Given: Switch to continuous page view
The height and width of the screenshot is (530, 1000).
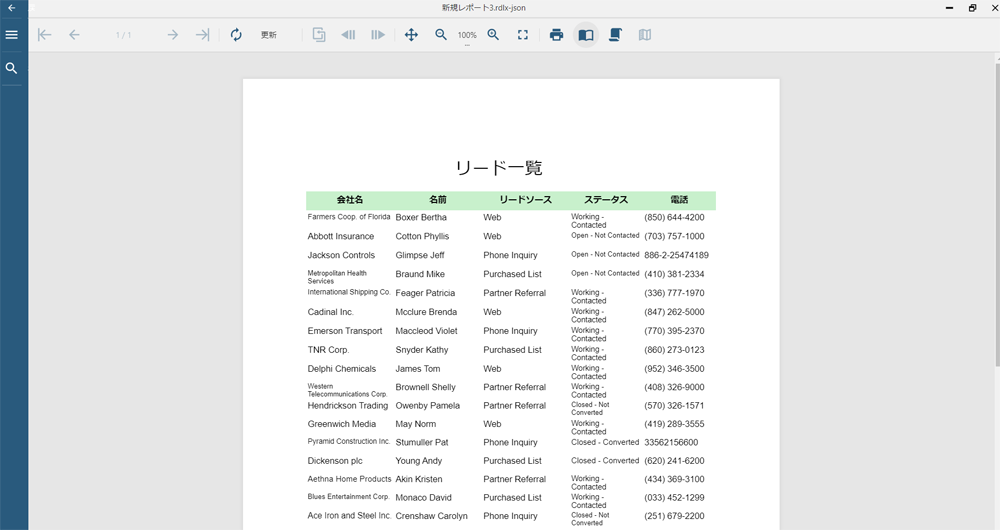Looking at the screenshot, I should [615, 34].
